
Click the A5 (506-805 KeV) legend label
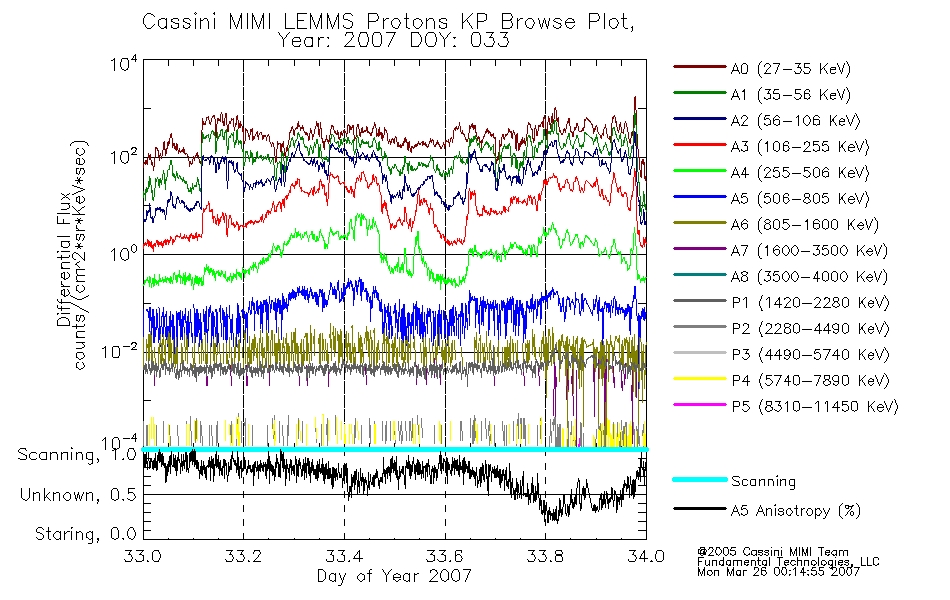(800, 199)
